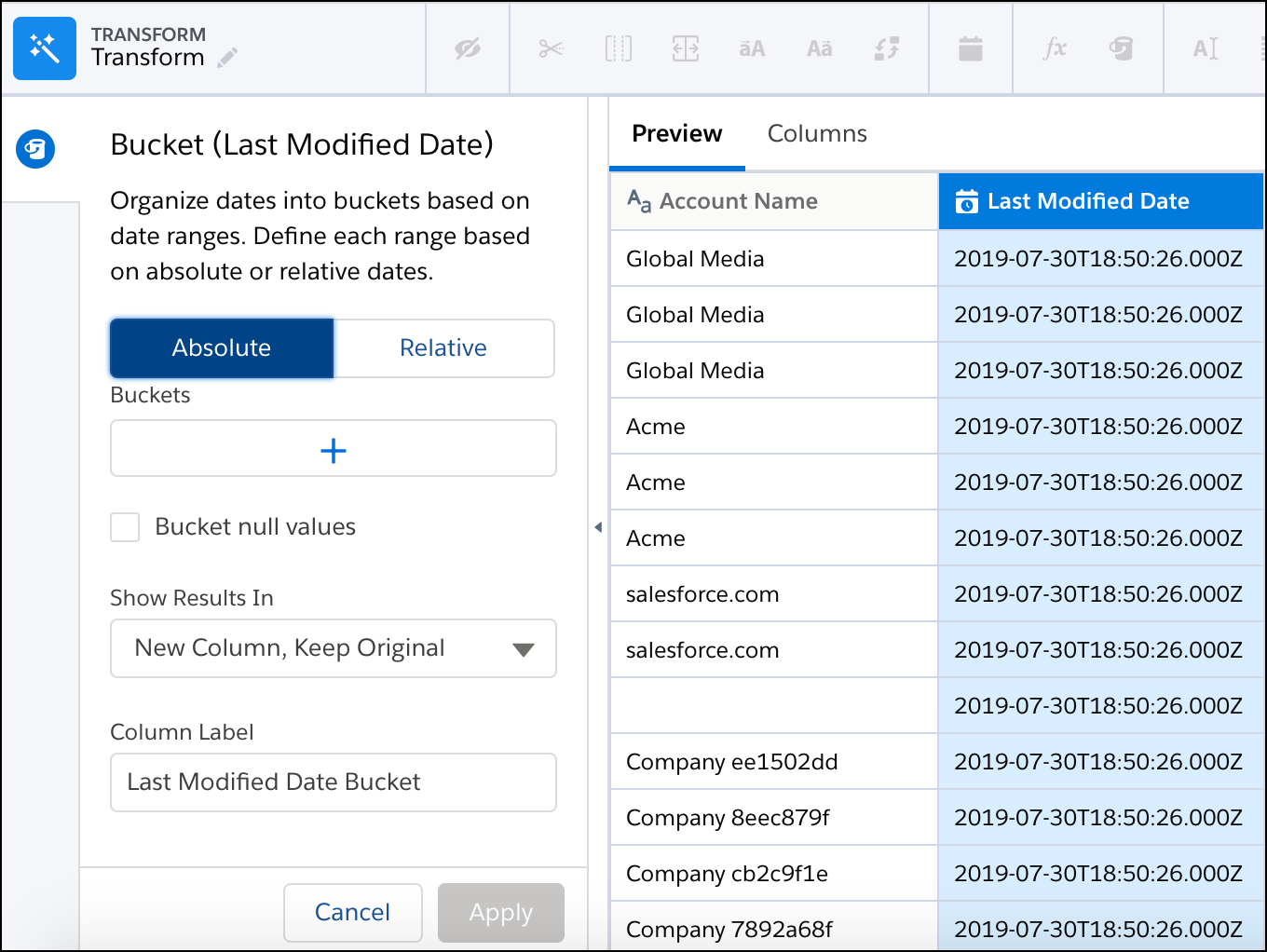Select the Replace values toolbar icon
This screenshot has height=952, width=1267.
(887, 48)
